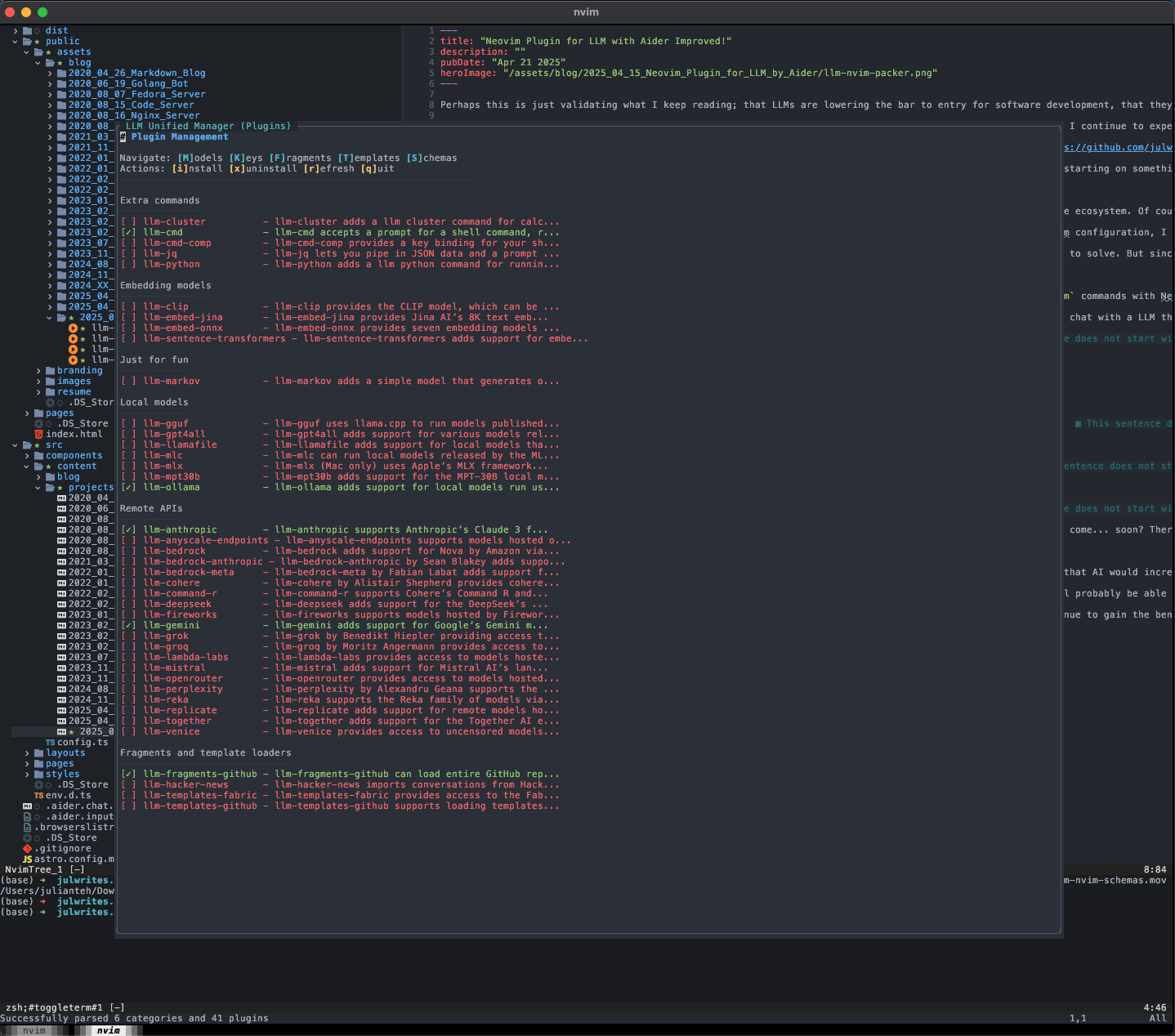Image resolution: width=1175 pixels, height=1036 pixels.
Task: Enable the llm-markov plugin checkbox
Action: click(x=129, y=381)
